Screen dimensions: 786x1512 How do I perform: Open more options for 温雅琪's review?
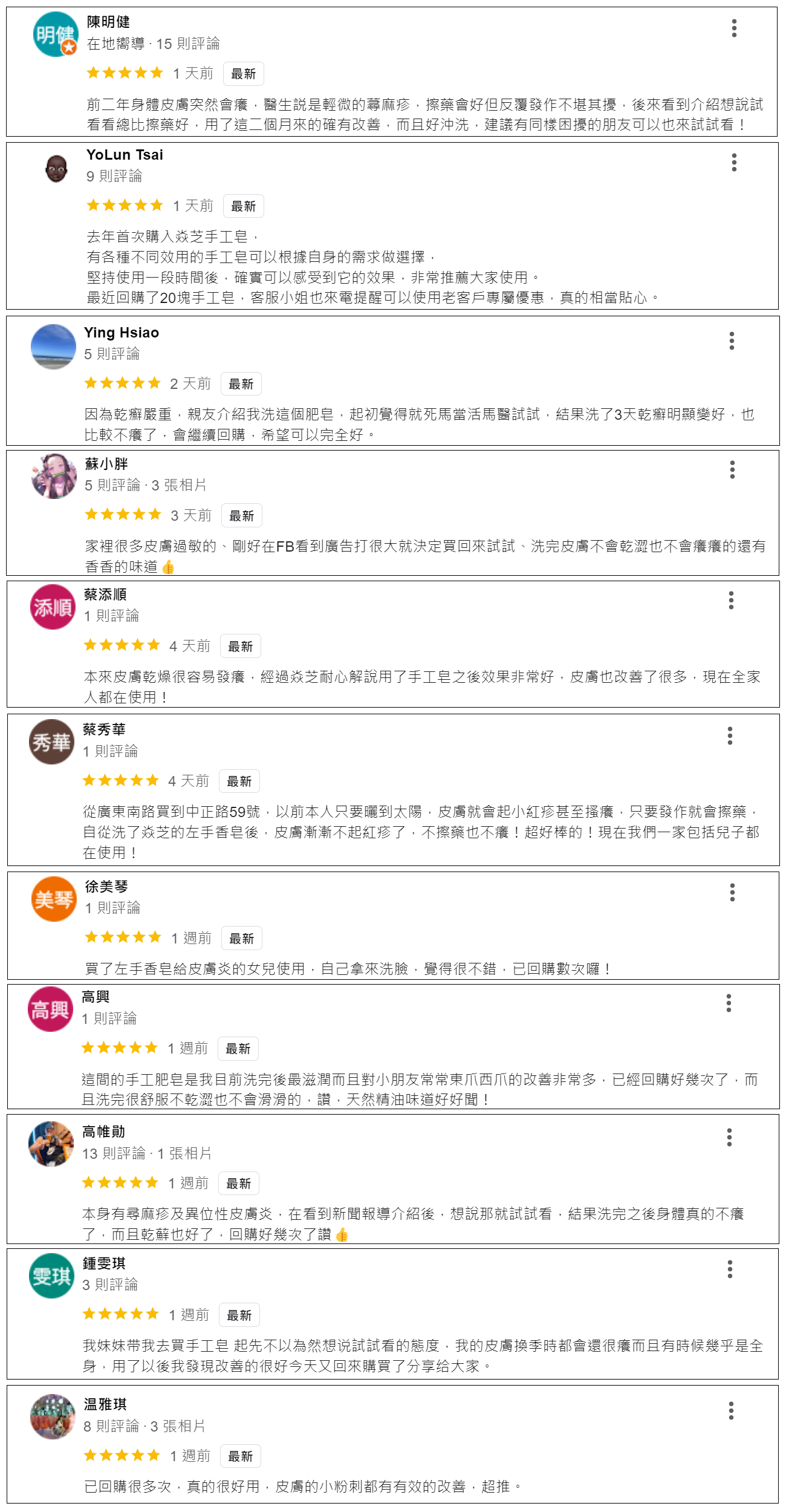click(731, 1410)
